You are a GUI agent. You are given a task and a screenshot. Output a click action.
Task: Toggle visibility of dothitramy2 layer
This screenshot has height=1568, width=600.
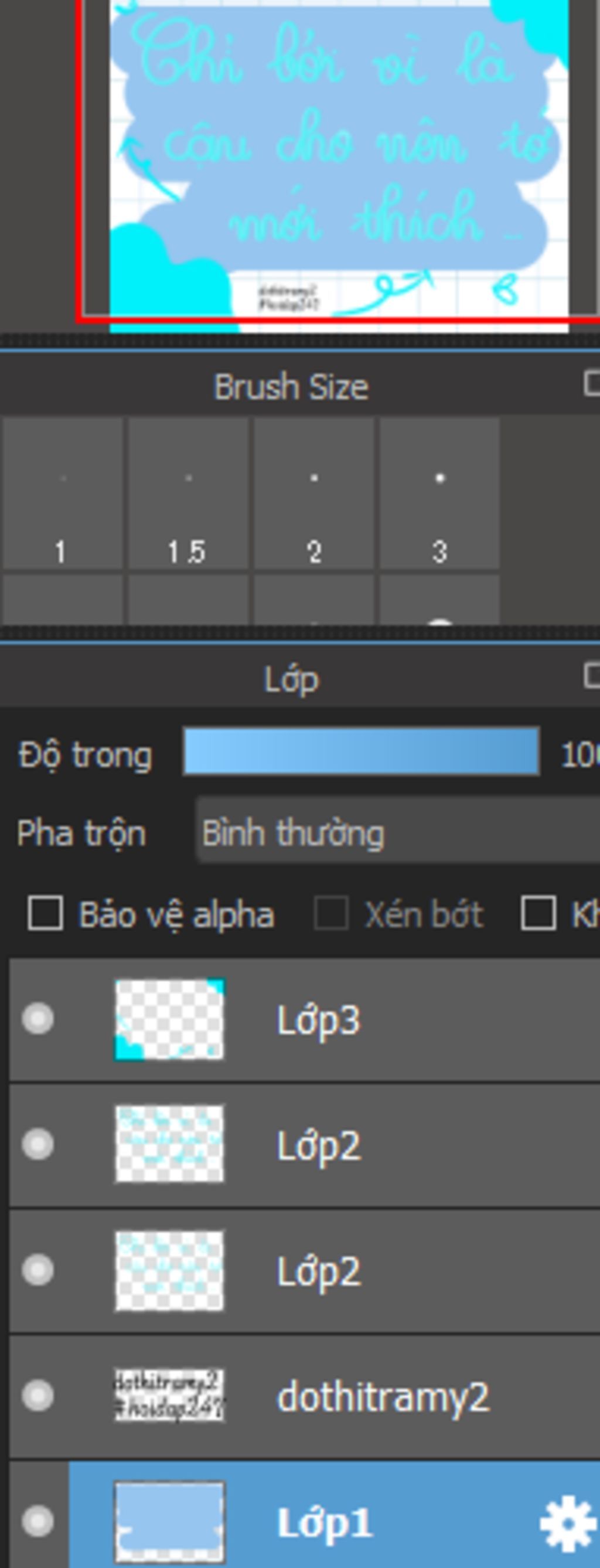37,1395
